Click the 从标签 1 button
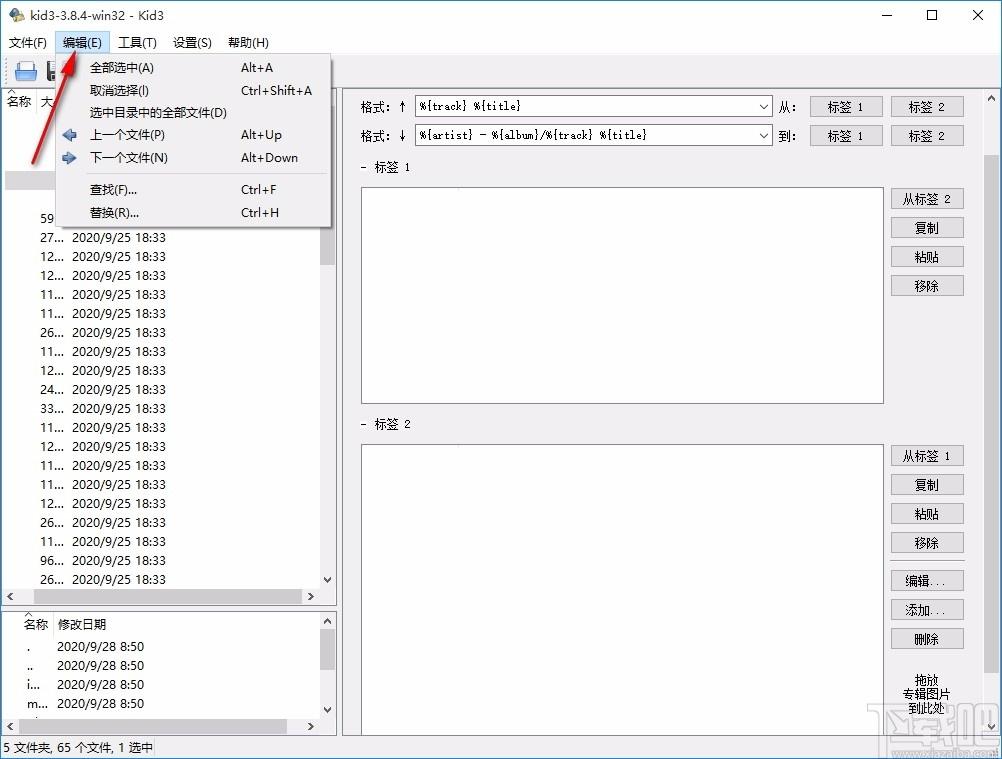The width and height of the screenshot is (1002, 759). click(x=927, y=456)
